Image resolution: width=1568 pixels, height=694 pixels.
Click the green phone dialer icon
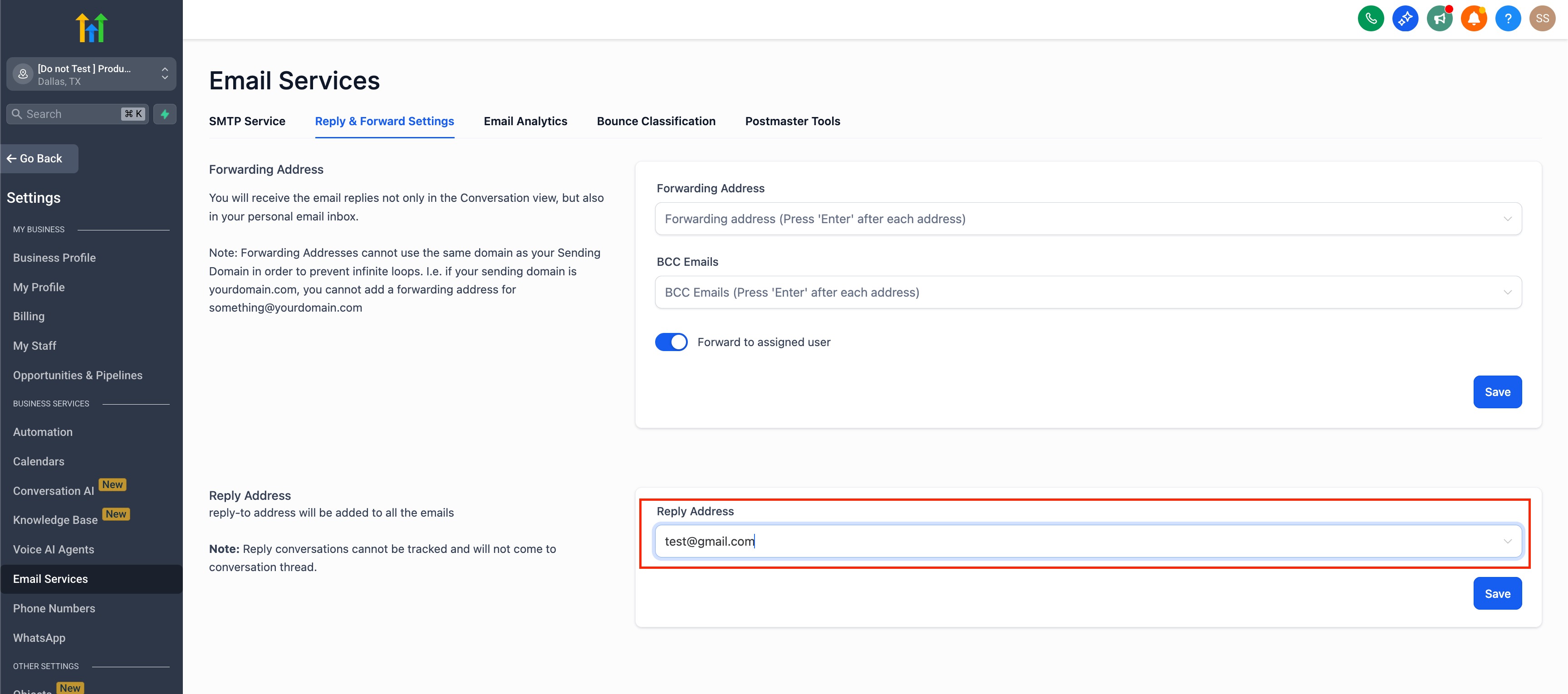click(1370, 18)
